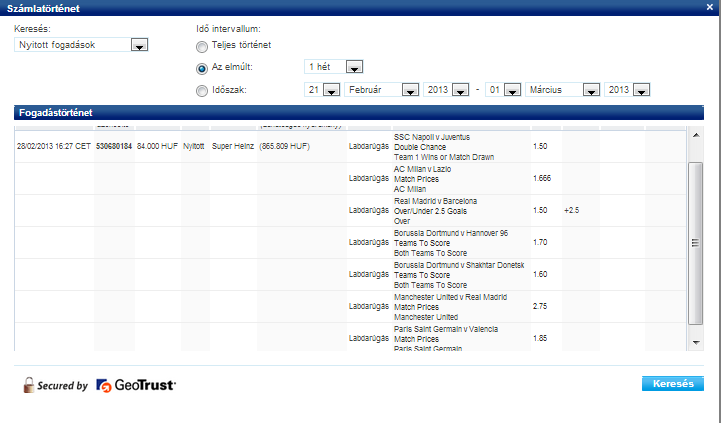721x423 pixels.
Task: Click odds value 1.60
Action: pos(540,274)
